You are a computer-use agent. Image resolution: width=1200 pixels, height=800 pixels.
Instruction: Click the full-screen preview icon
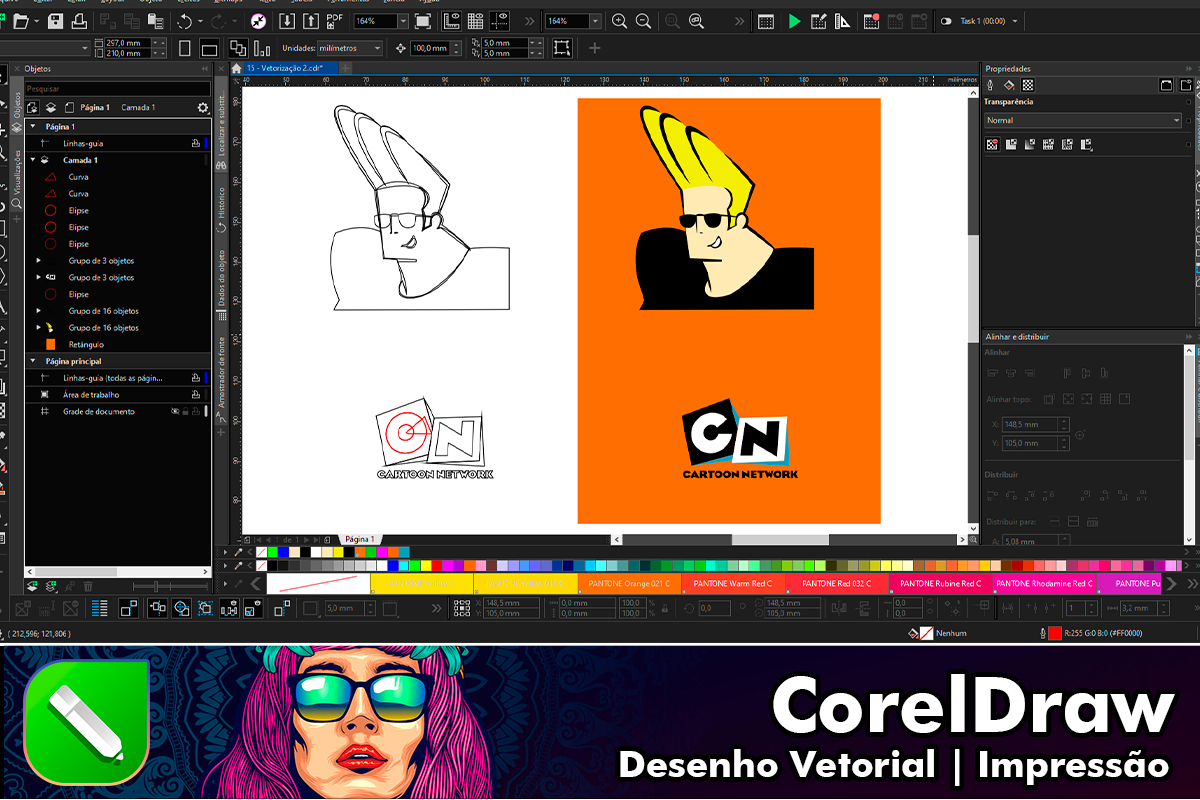423,21
